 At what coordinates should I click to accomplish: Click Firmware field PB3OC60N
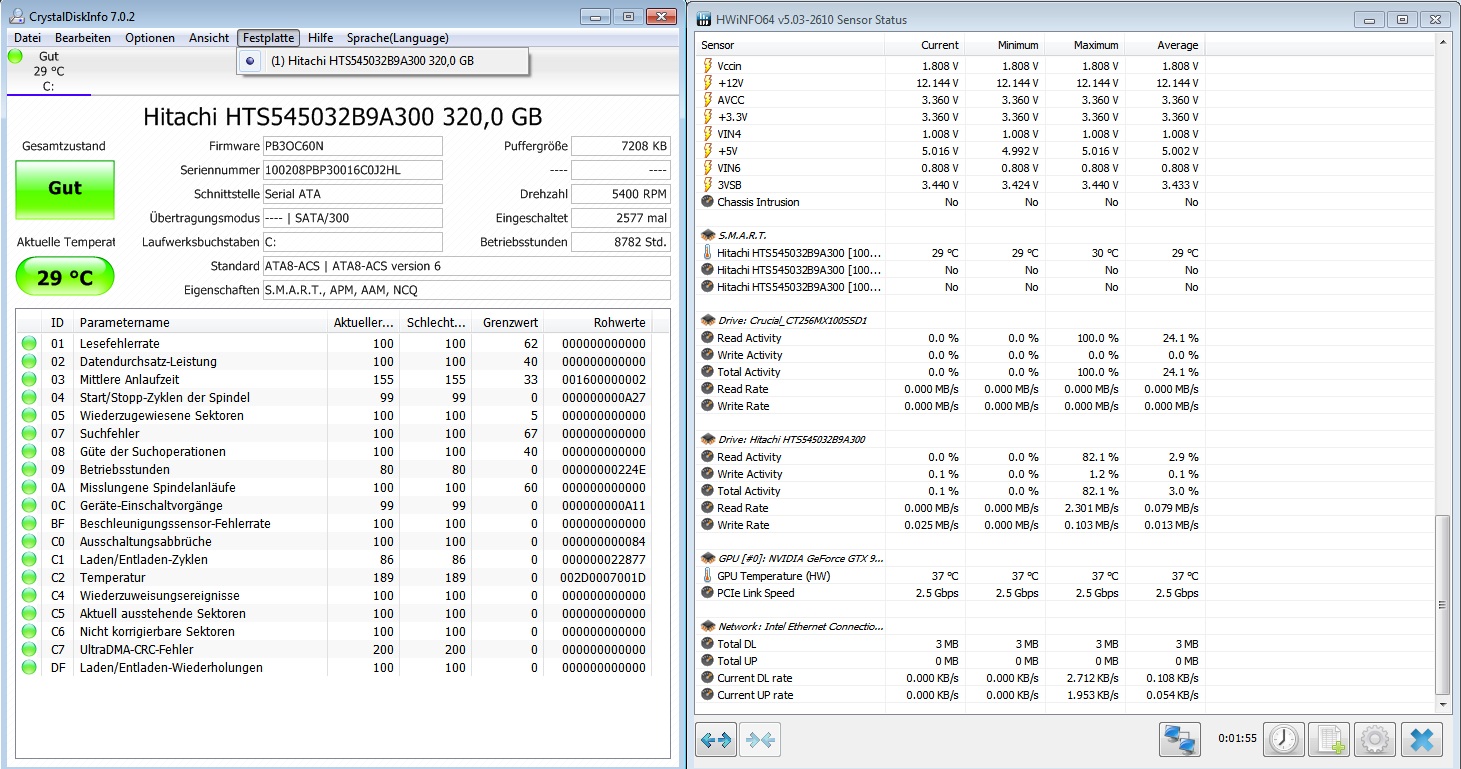click(x=352, y=146)
